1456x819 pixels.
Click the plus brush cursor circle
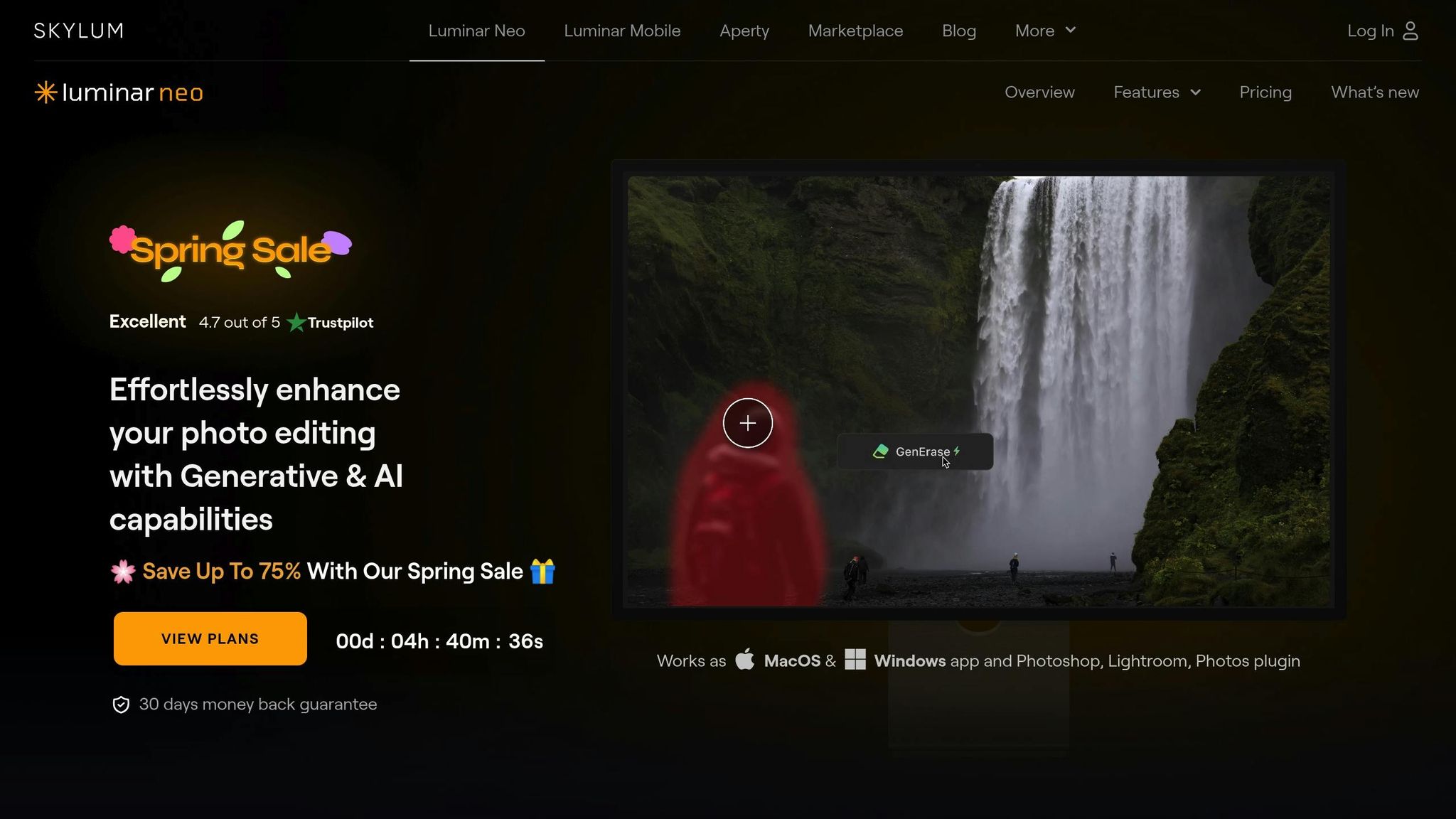[748, 423]
